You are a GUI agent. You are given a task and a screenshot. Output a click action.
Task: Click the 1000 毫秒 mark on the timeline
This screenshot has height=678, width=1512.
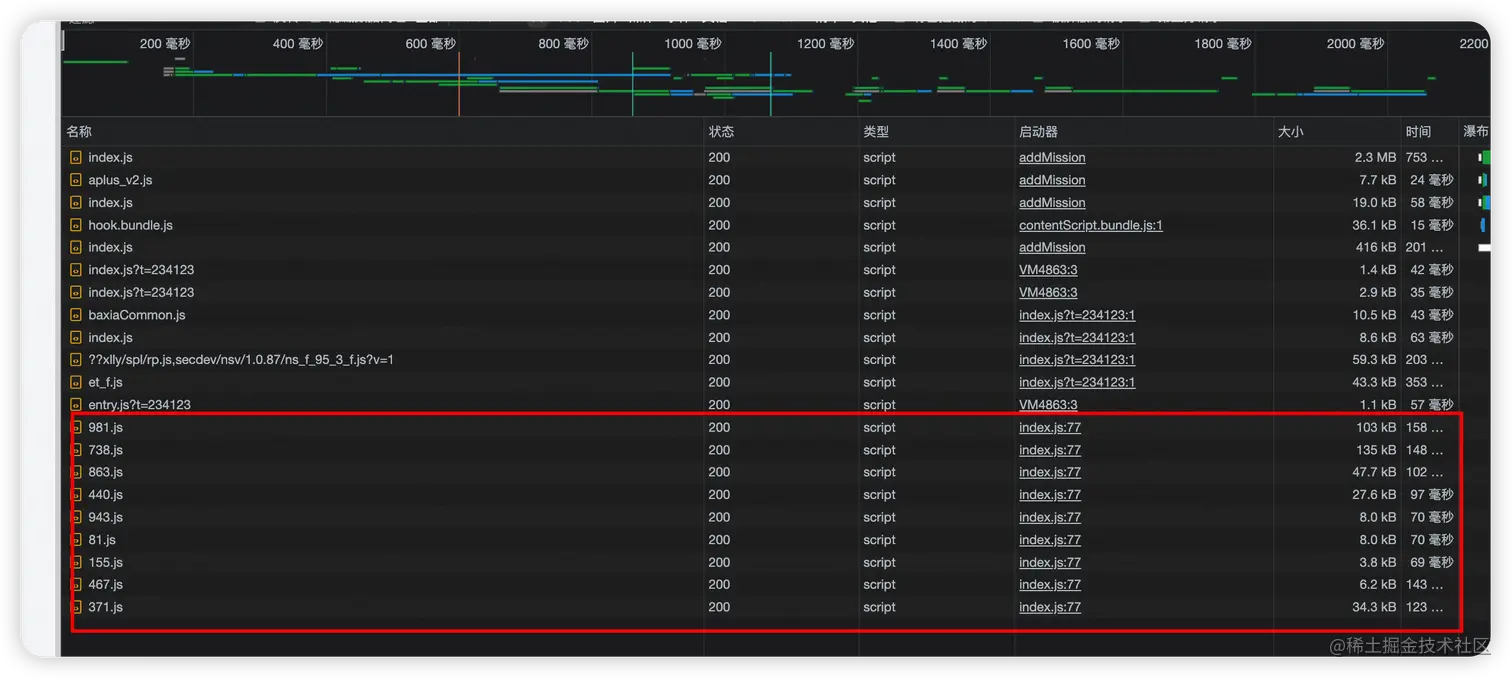pyautogui.click(x=692, y=44)
